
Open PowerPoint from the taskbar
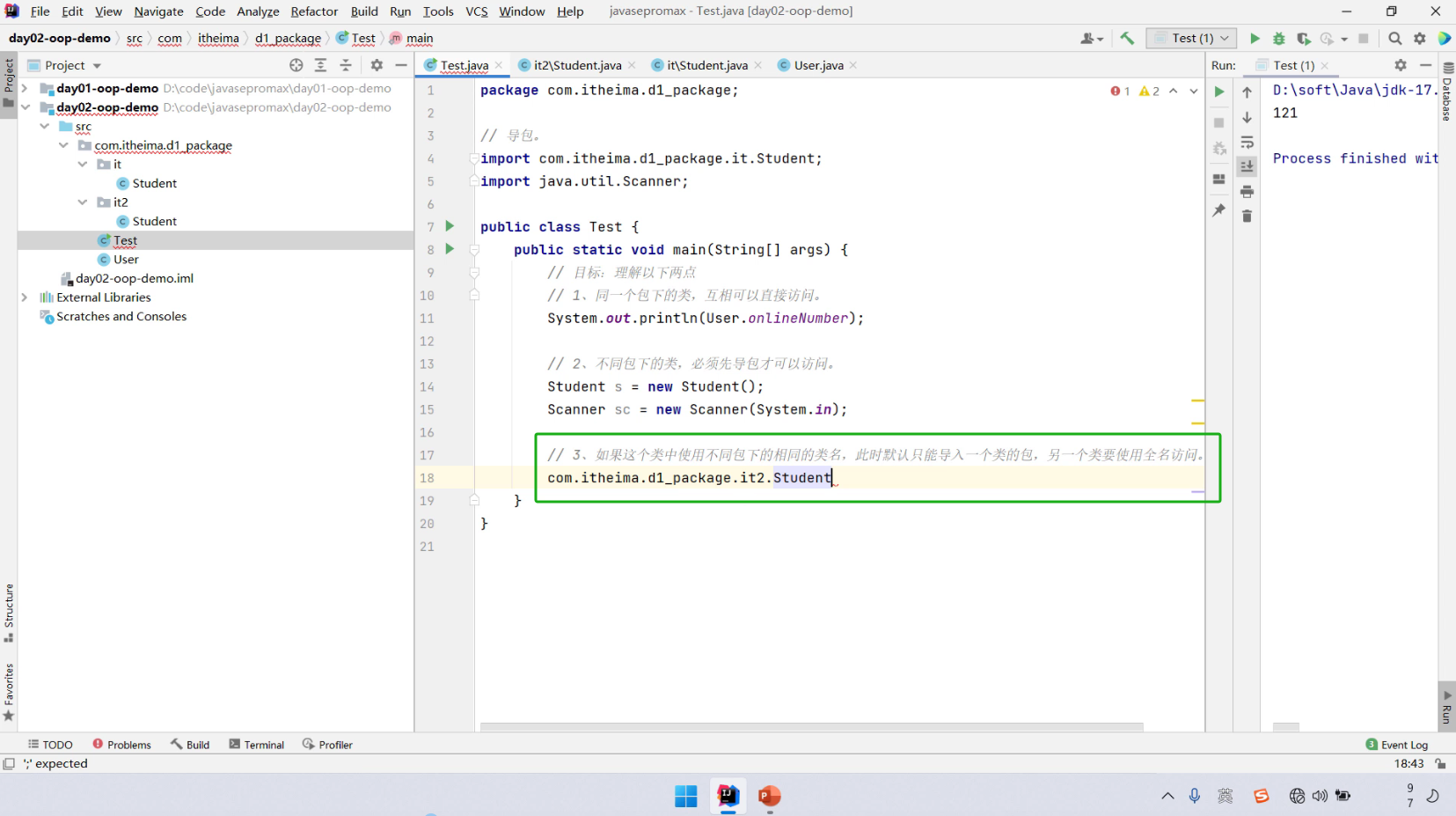[x=770, y=796]
